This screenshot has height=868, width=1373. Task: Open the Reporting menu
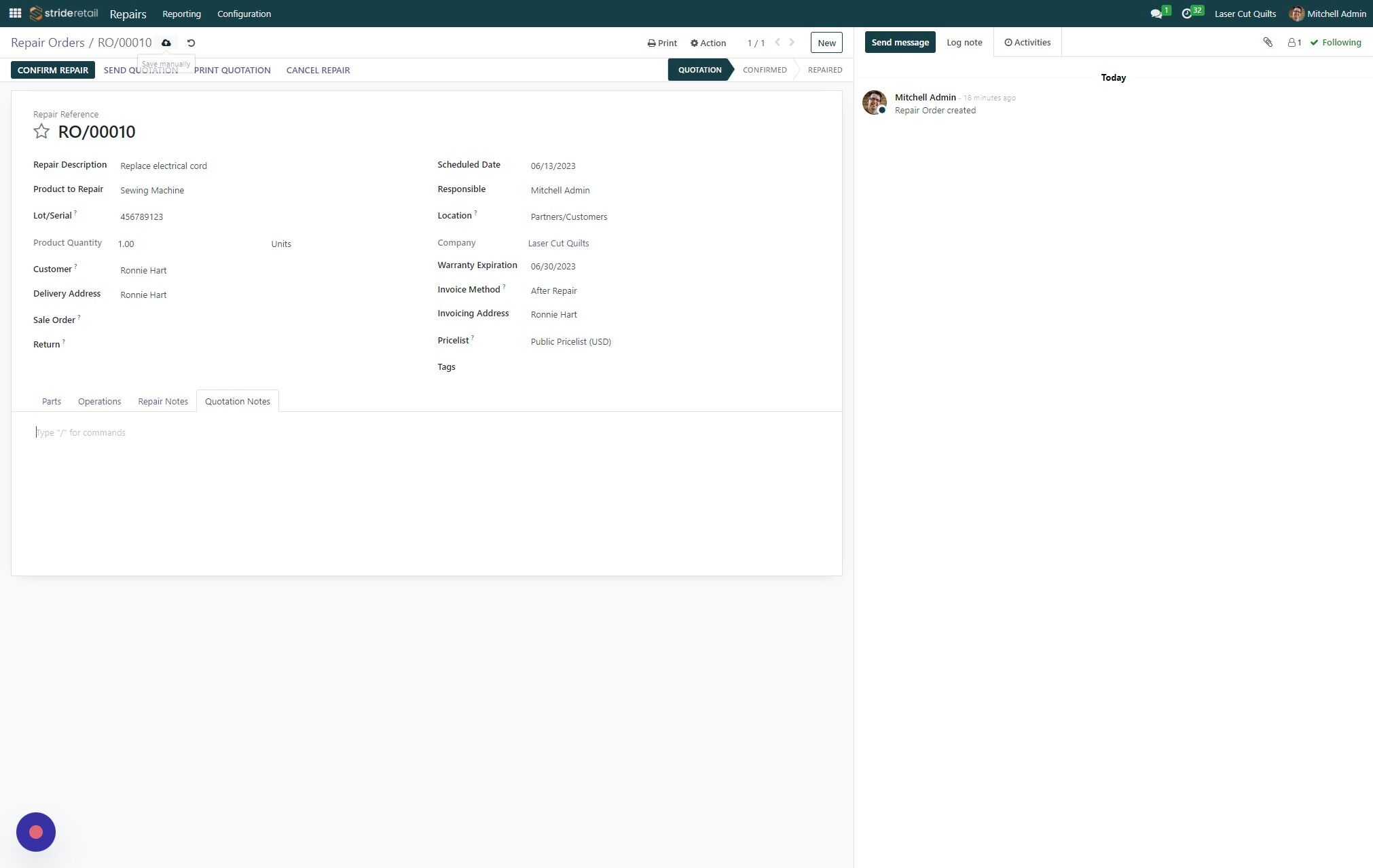click(x=181, y=14)
